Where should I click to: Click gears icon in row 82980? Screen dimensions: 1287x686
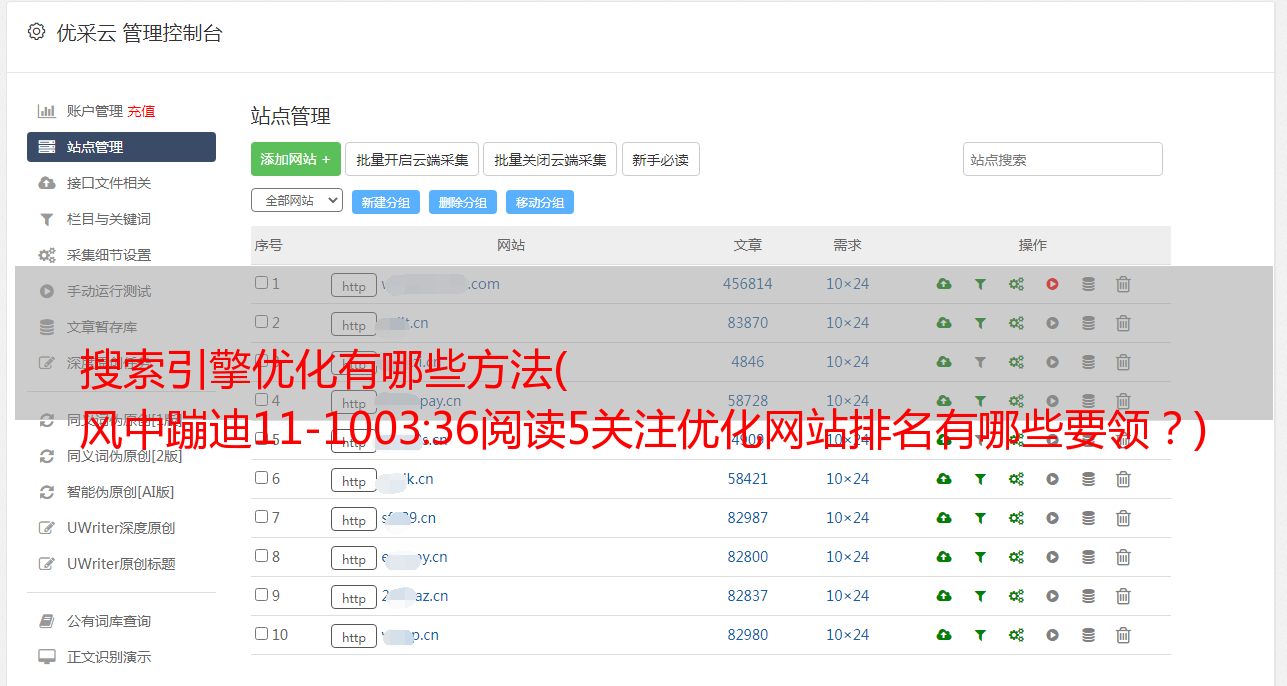click(x=1016, y=635)
